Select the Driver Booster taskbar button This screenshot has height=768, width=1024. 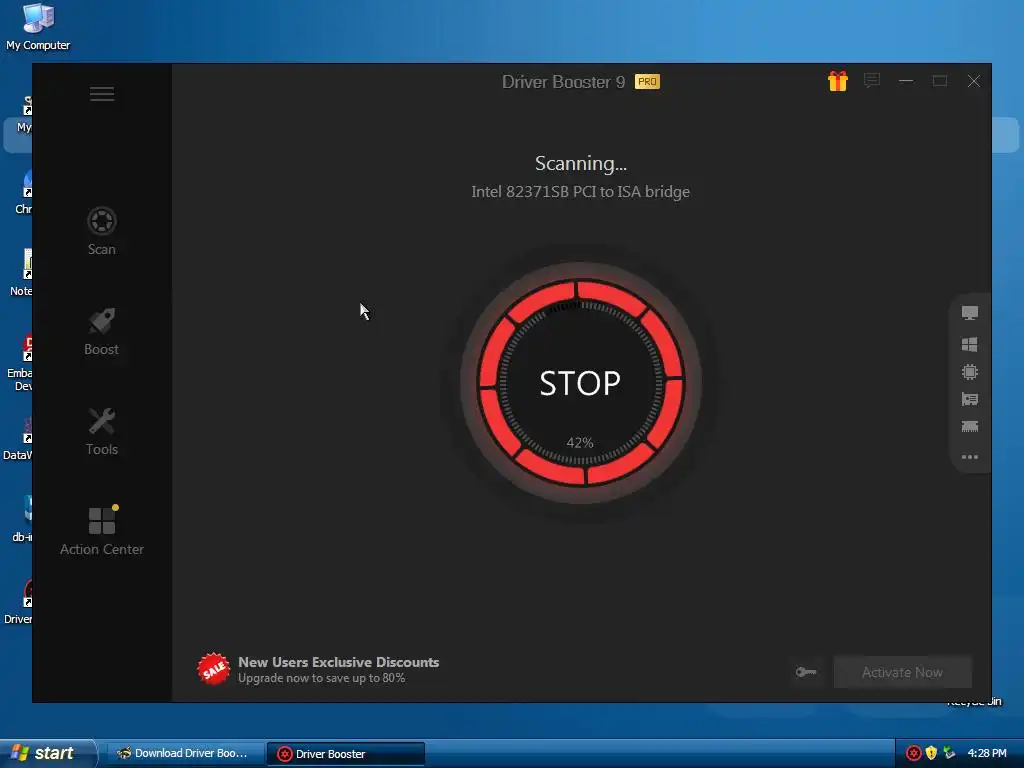[x=345, y=754]
